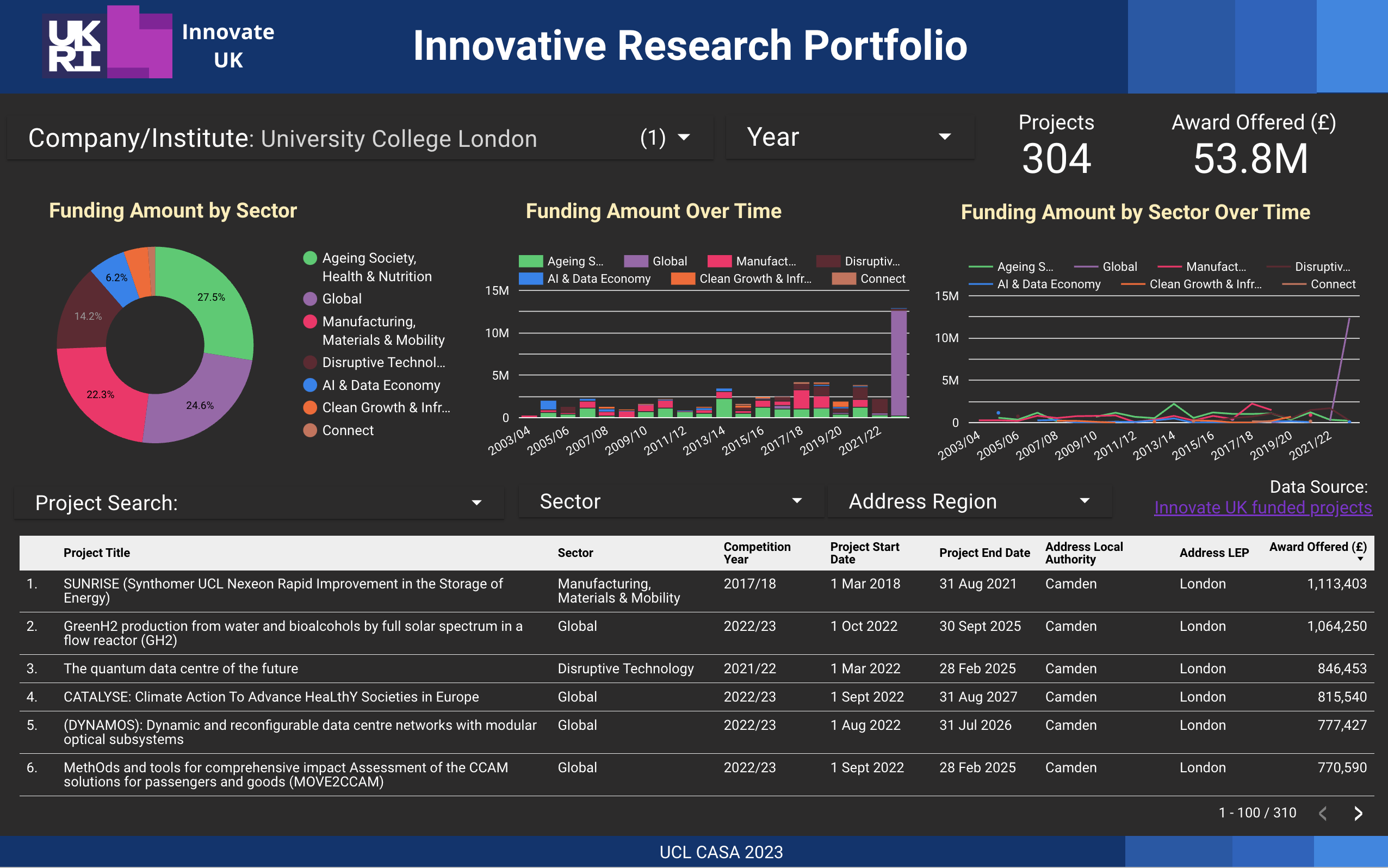Click Clean Growth orange dot in donut legend
This screenshot has width=1388, height=868.
coord(310,407)
